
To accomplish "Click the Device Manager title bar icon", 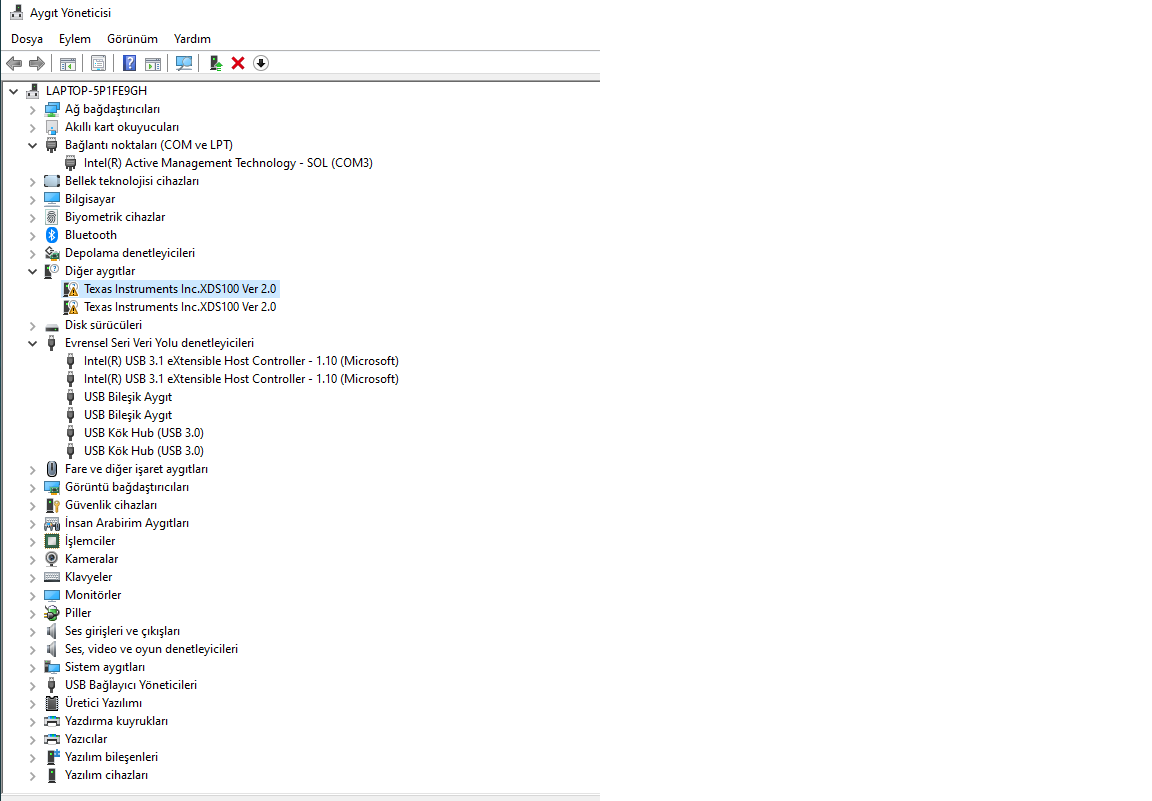I will [x=16, y=12].
